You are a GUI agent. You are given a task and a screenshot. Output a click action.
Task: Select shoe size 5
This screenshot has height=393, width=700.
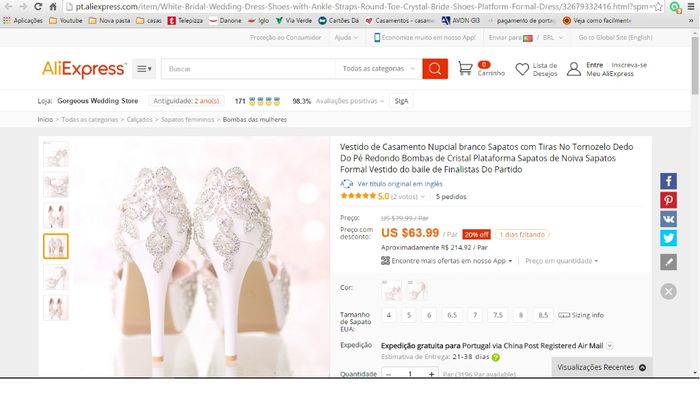tap(408, 315)
